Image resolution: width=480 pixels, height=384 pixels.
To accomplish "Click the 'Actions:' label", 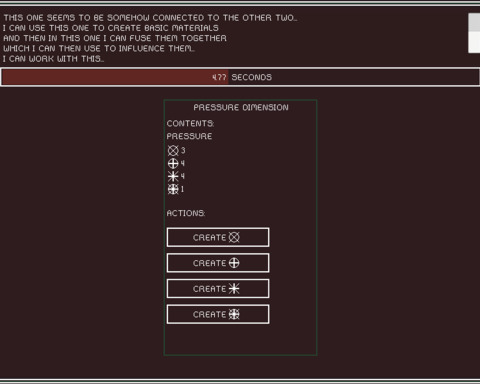I will coord(186,213).
